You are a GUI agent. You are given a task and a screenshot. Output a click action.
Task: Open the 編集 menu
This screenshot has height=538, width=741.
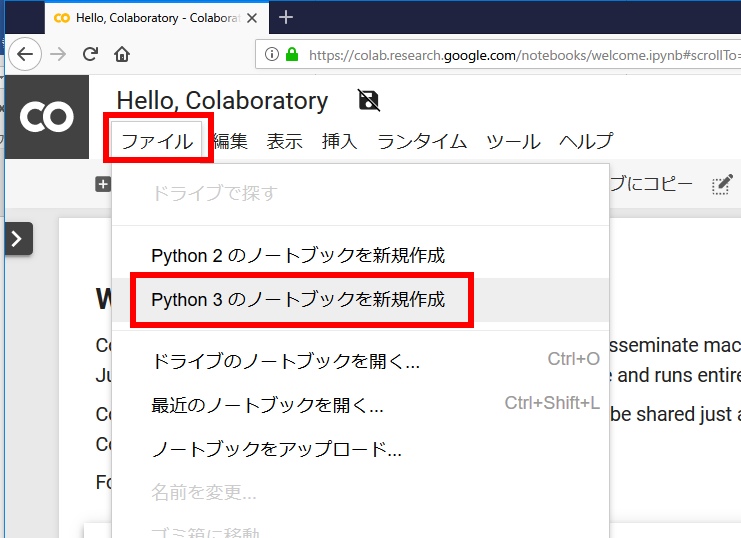tap(231, 141)
